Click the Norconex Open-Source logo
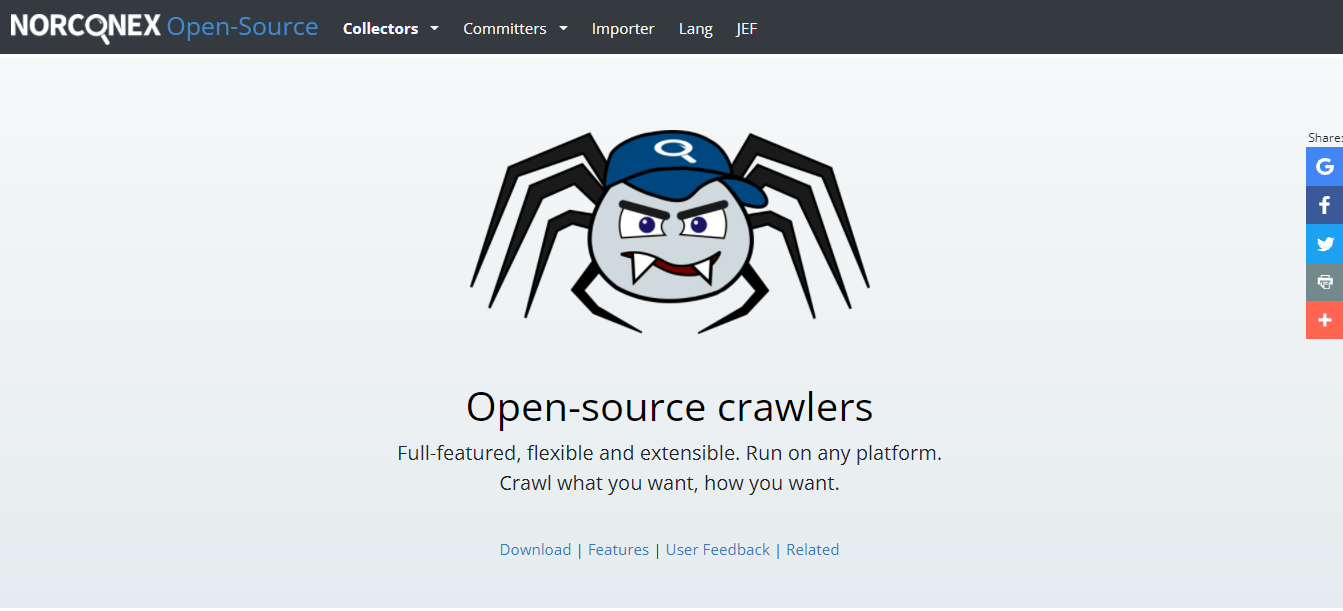Screen dimensions: 1343x611 (x=164, y=27)
